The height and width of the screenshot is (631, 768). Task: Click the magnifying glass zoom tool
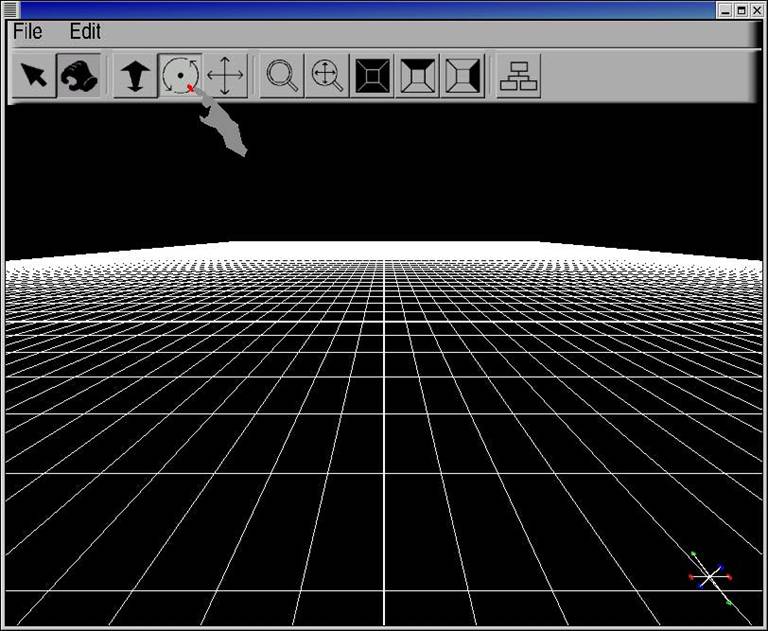[282, 75]
